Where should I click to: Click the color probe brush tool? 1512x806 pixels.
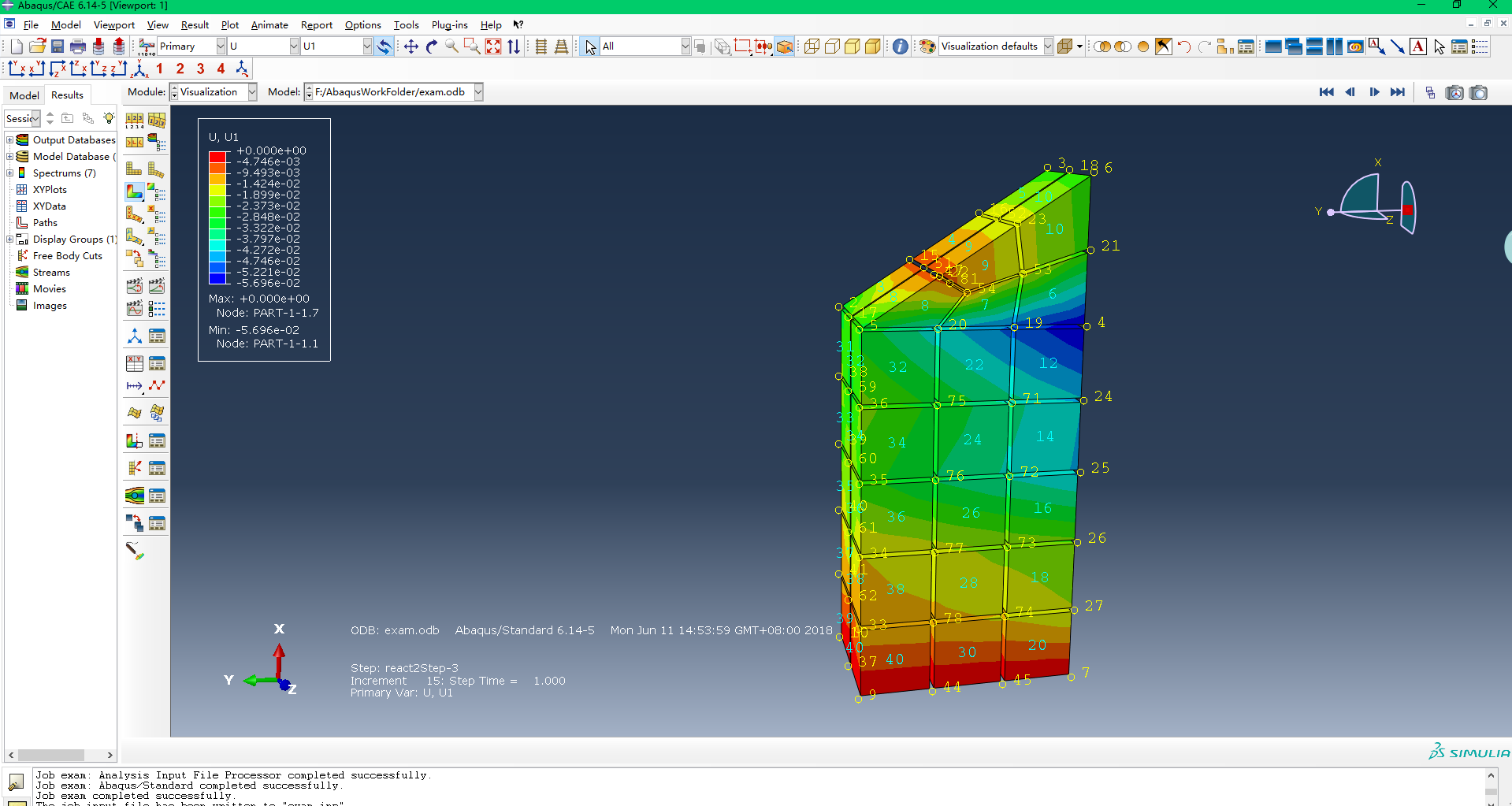click(135, 551)
